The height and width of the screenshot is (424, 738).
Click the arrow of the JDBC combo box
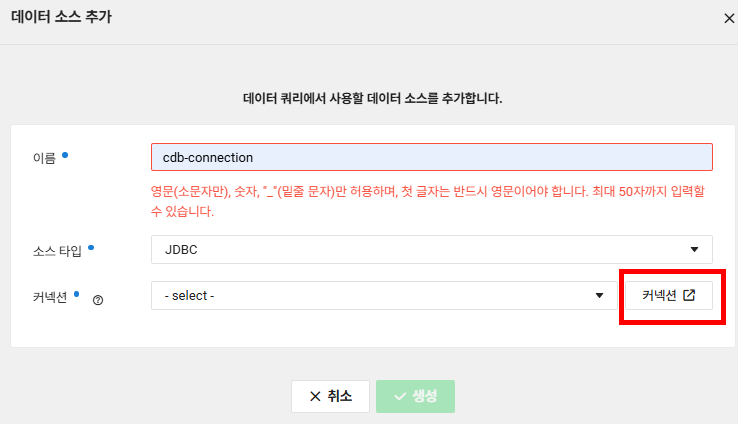tap(694, 249)
